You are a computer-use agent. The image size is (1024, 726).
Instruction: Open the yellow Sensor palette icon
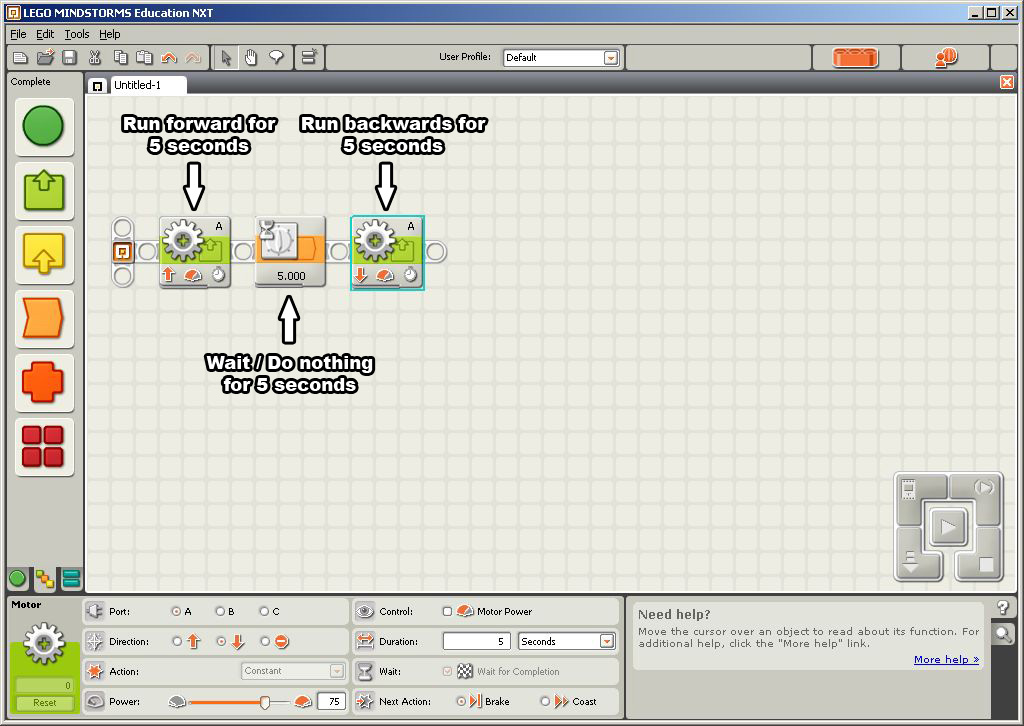pos(43,253)
